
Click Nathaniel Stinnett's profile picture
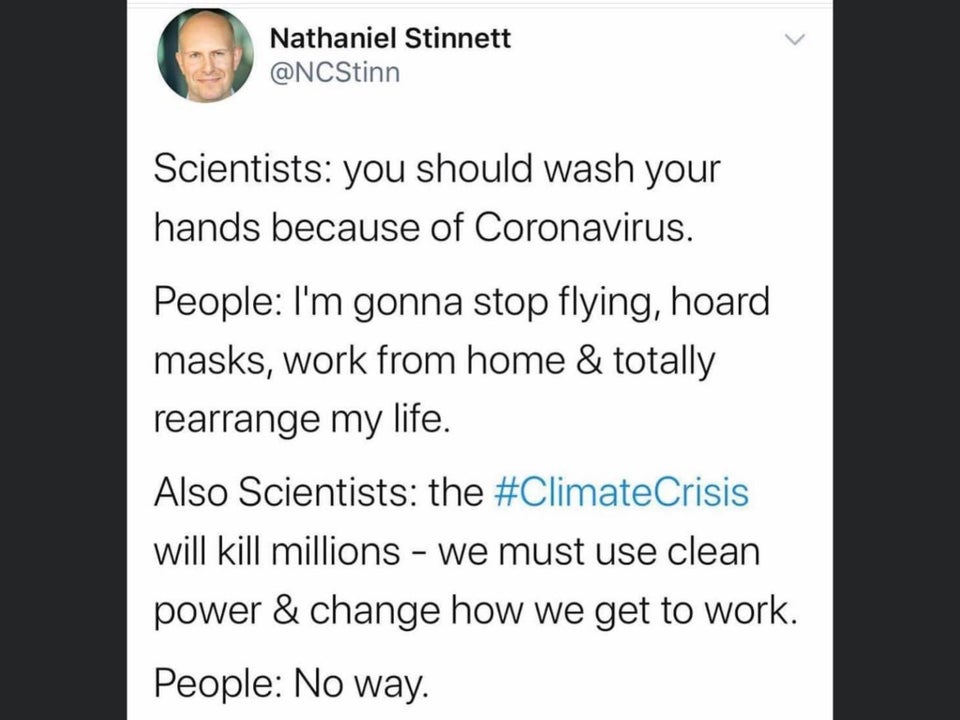pyautogui.click(x=206, y=55)
